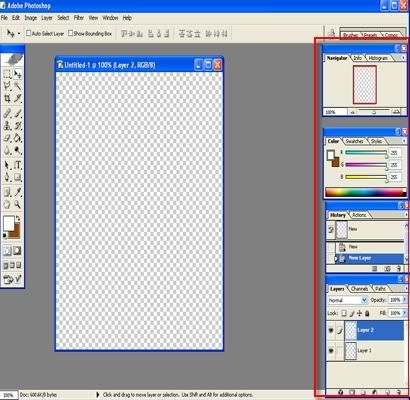Hide Layer 2 with its eye icon
Image resolution: width=410 pixels, height=400 pixels.
(331, 330)
